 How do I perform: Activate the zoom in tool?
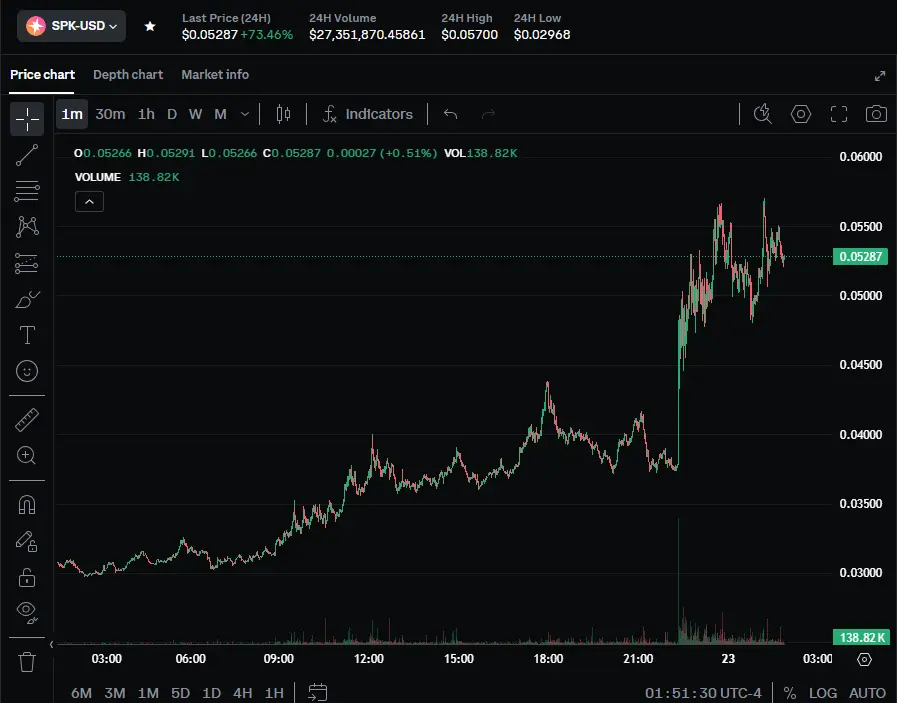(27, 455)
